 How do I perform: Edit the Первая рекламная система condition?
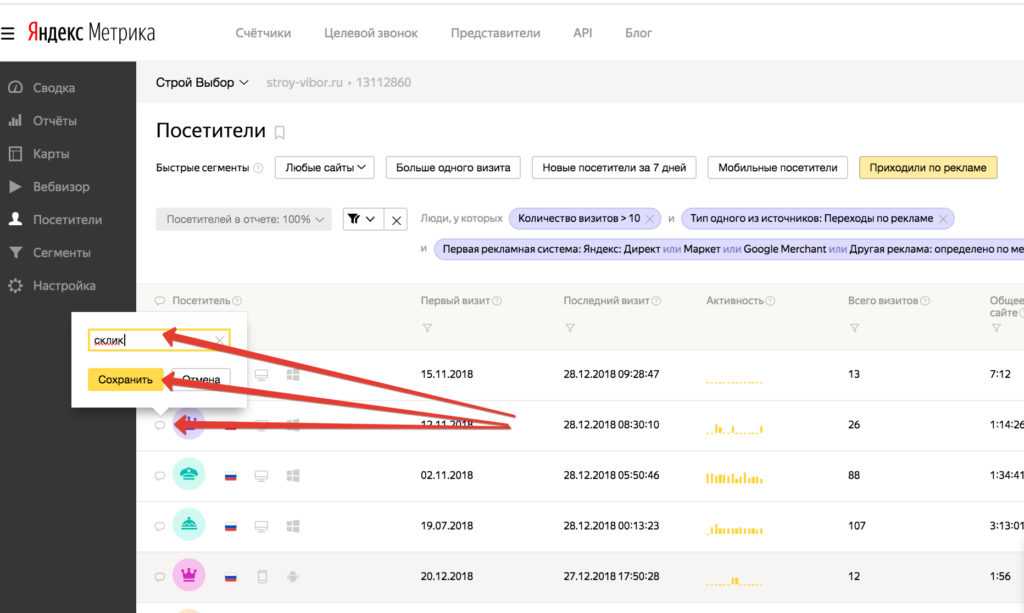click(x=728, y=249)
